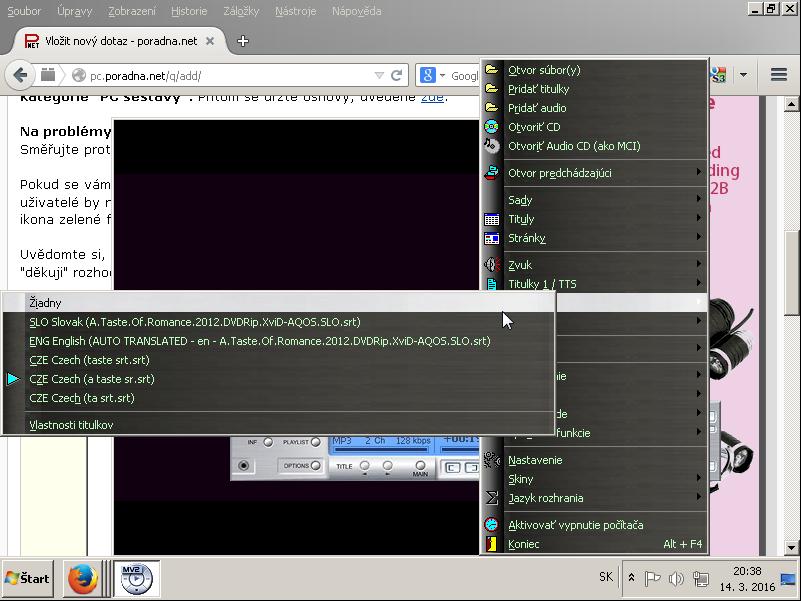Click Pridať titulky menu entry
The width and height of the screenshot is (801, 601).
tap(538, 89)
